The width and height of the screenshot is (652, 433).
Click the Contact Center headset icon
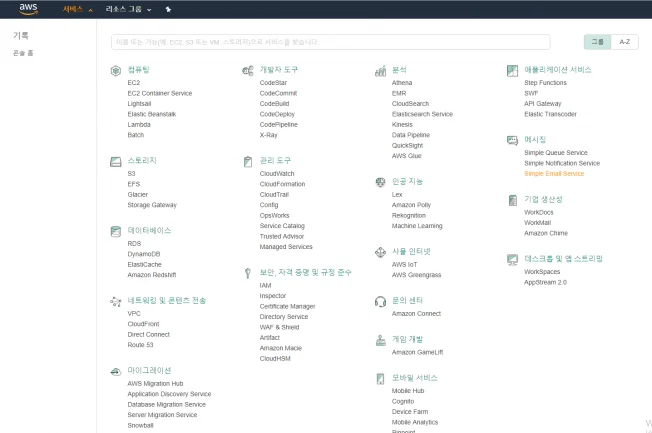(x=380, y=301)
